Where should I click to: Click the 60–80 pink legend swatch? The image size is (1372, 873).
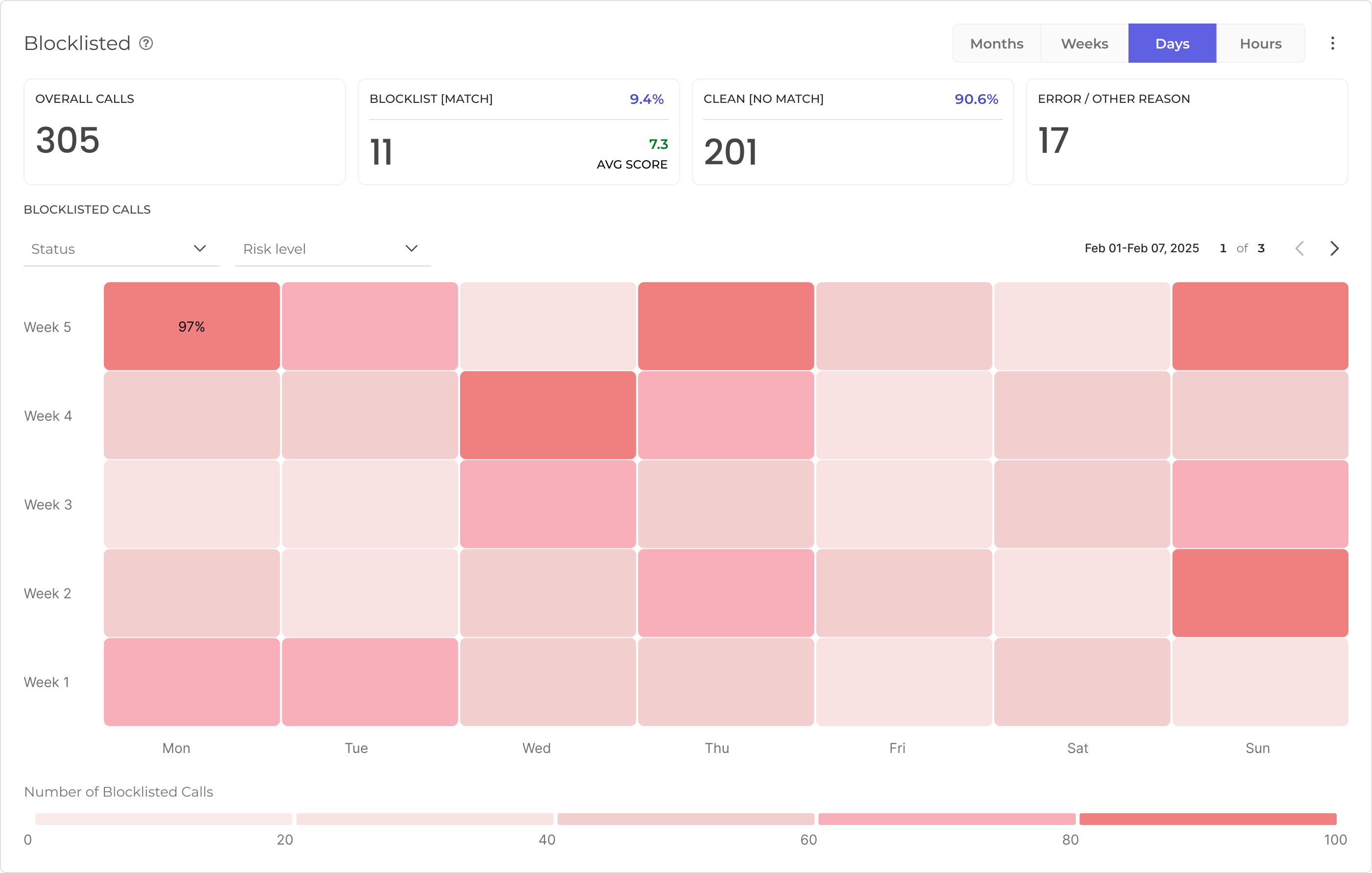pyautogui.click(x=946, y=819)
